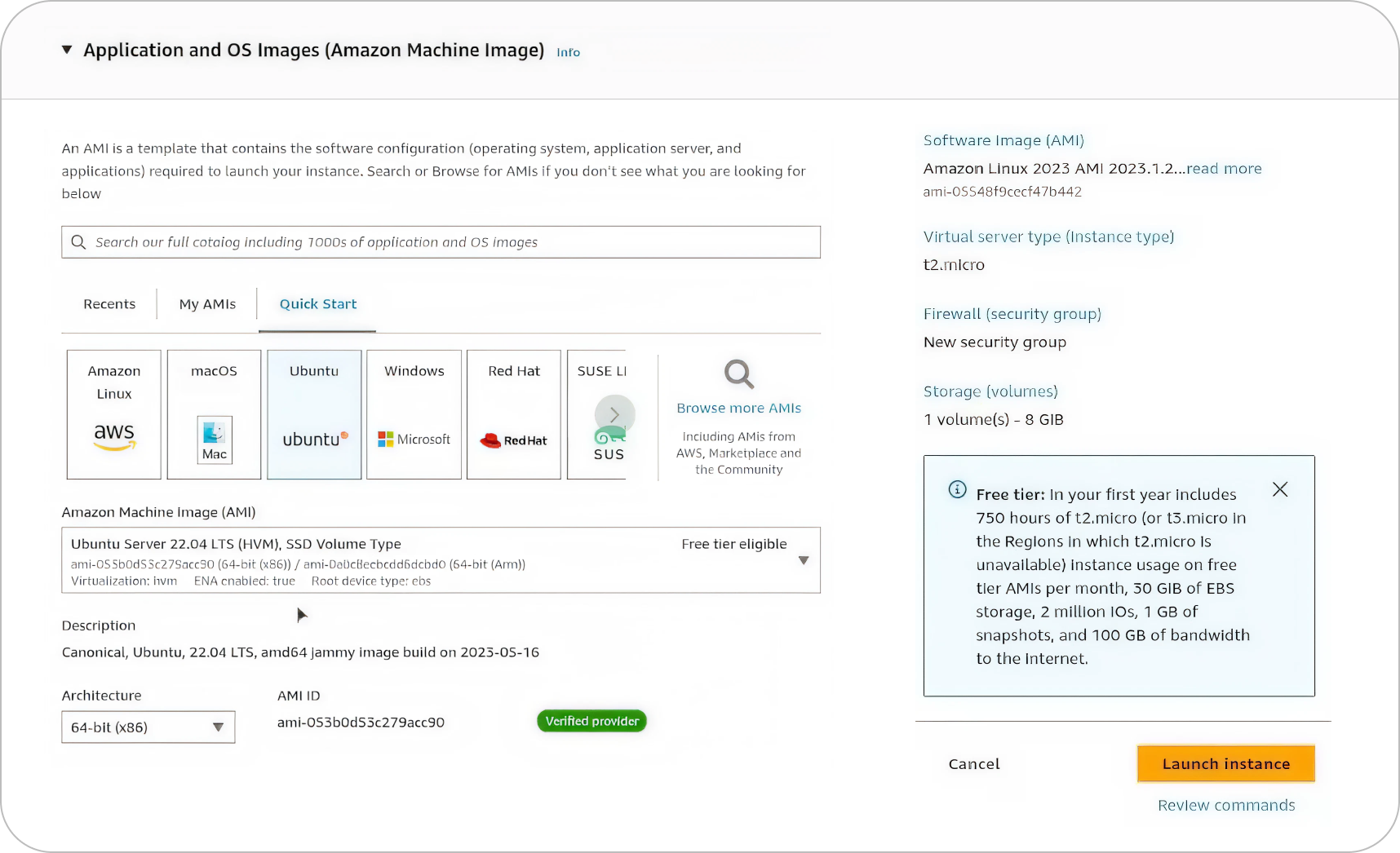Click the info icon in Free tier box
The height and width of the screenshot is (853, 1400).
tap(957, 489)
